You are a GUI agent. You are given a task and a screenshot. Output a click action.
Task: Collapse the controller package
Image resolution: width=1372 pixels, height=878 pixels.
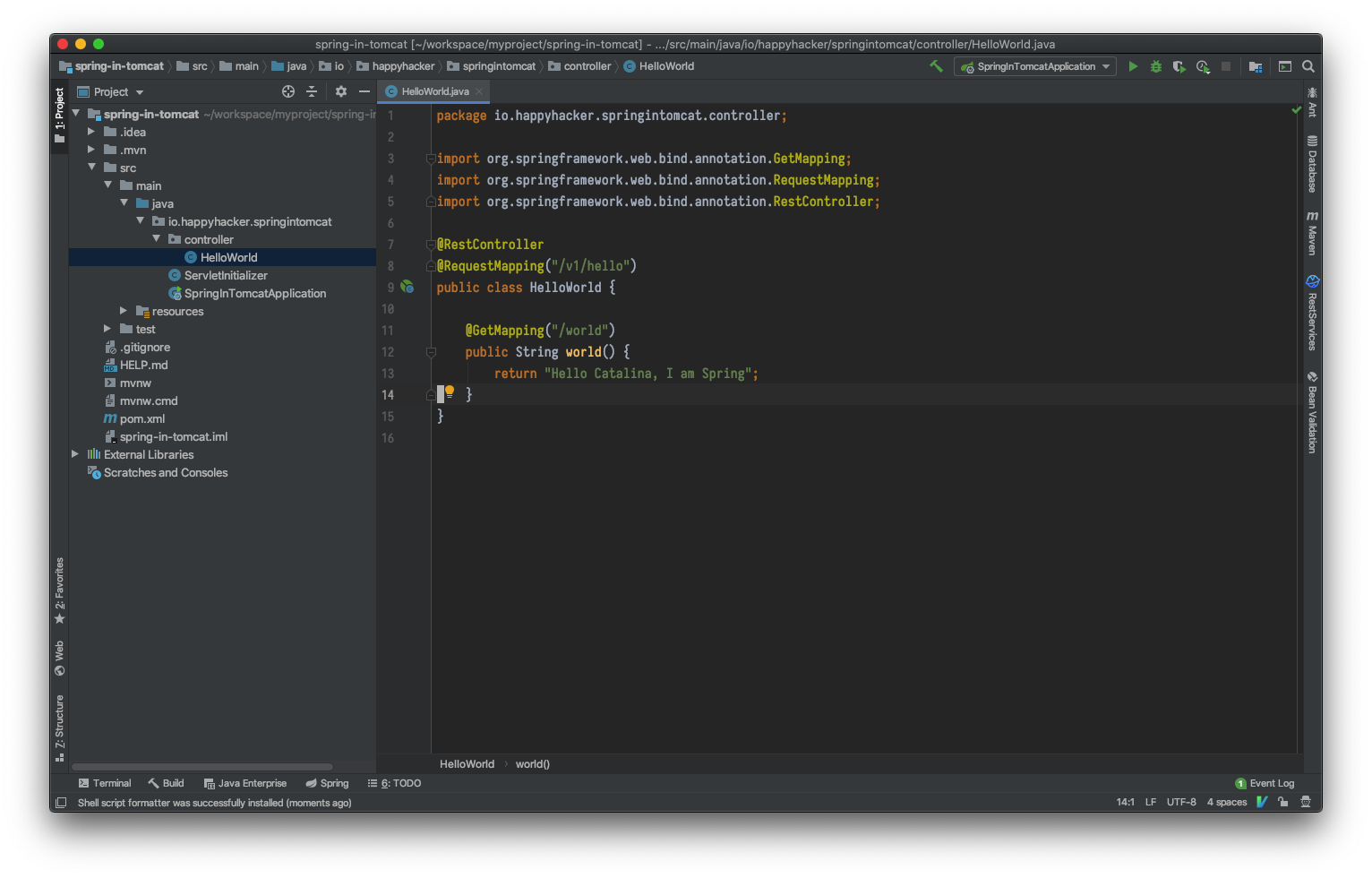point(156,239)
